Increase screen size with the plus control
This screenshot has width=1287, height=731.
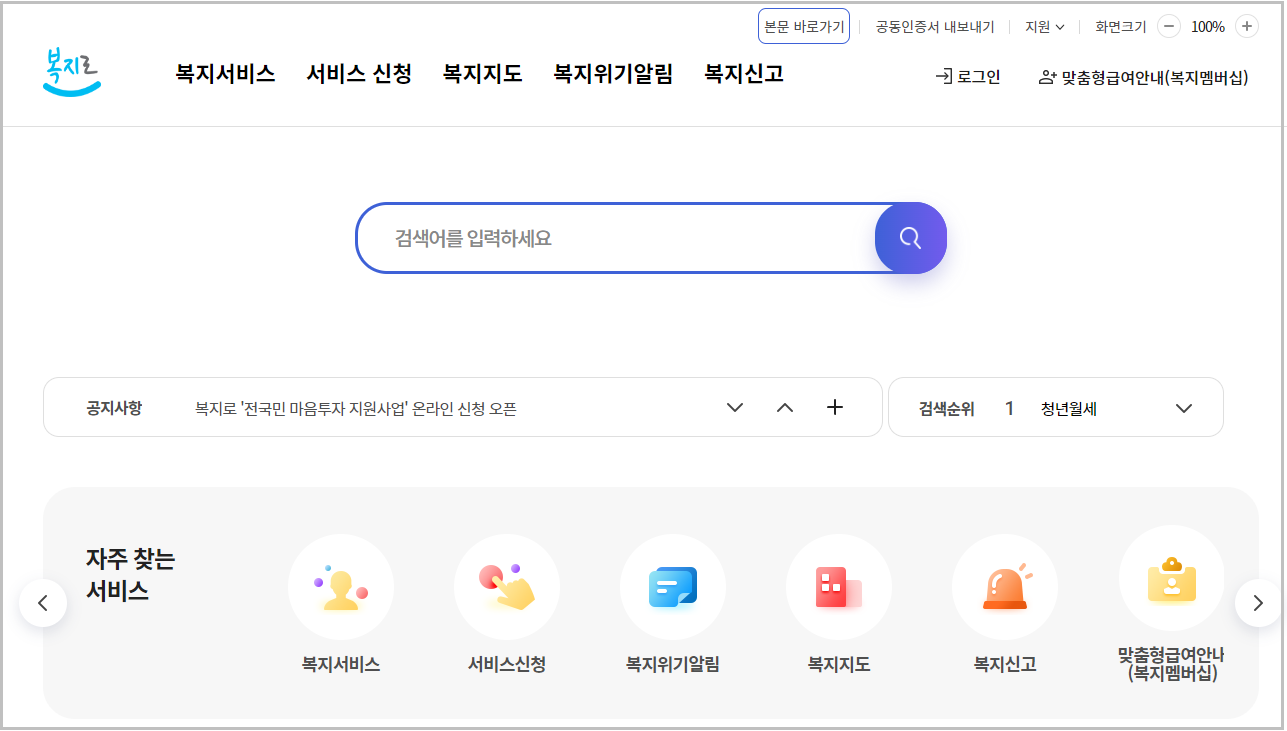[x=1246, y=27]
